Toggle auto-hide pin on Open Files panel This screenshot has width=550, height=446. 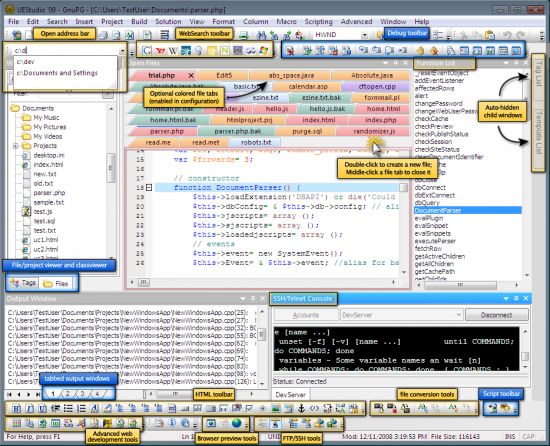click(x=395, y=63)
